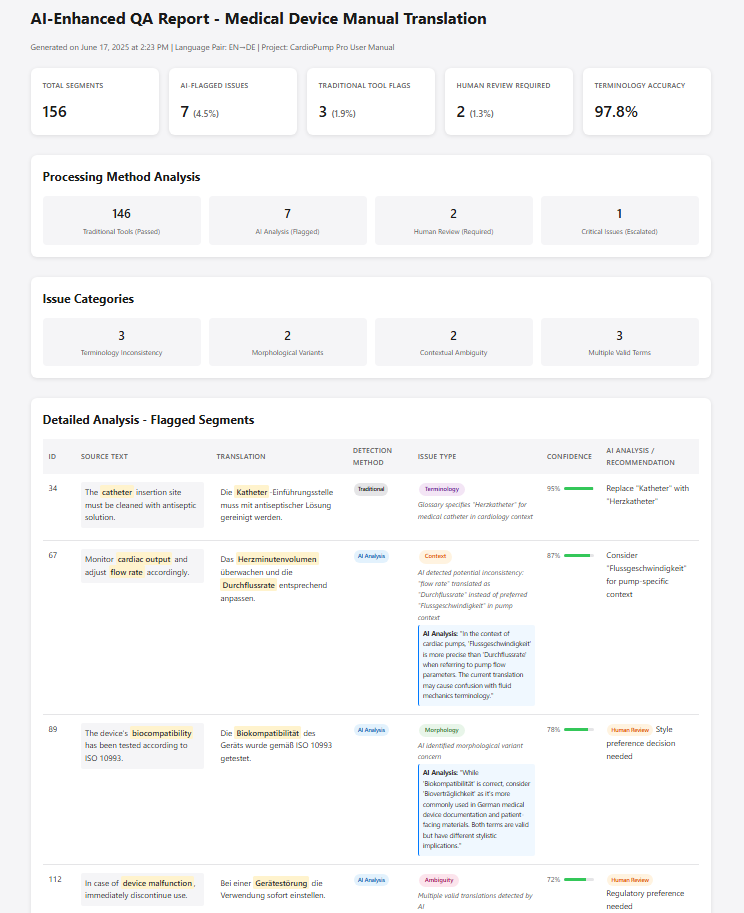Click the Ambiguity tag in row 112
This screenshot has height=913, width=744.
(439, 880)
